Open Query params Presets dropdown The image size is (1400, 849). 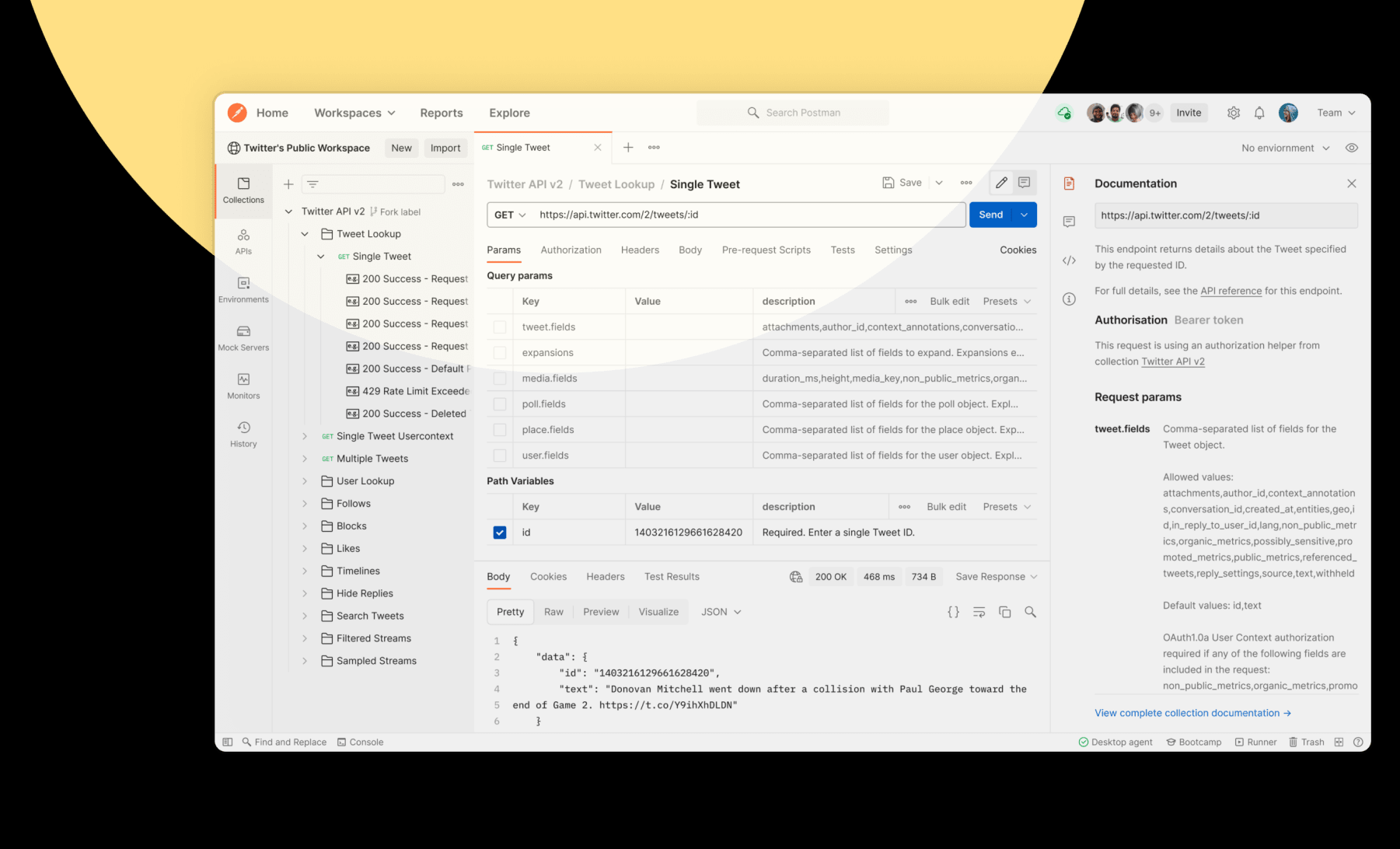click(x=1007, y=302)
